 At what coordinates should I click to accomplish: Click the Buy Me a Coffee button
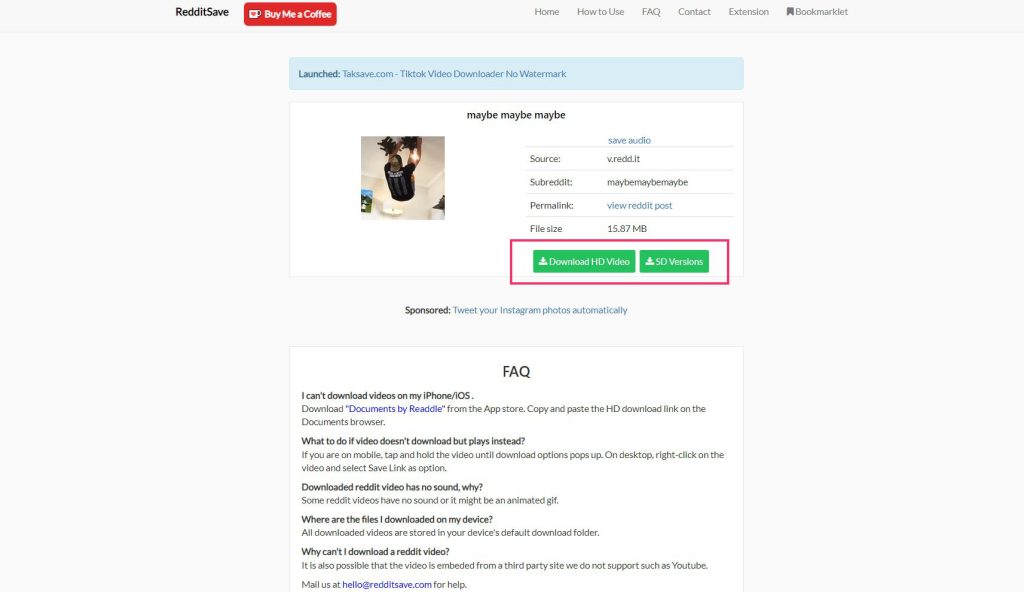pyautogui.click(x=290, y=14)
